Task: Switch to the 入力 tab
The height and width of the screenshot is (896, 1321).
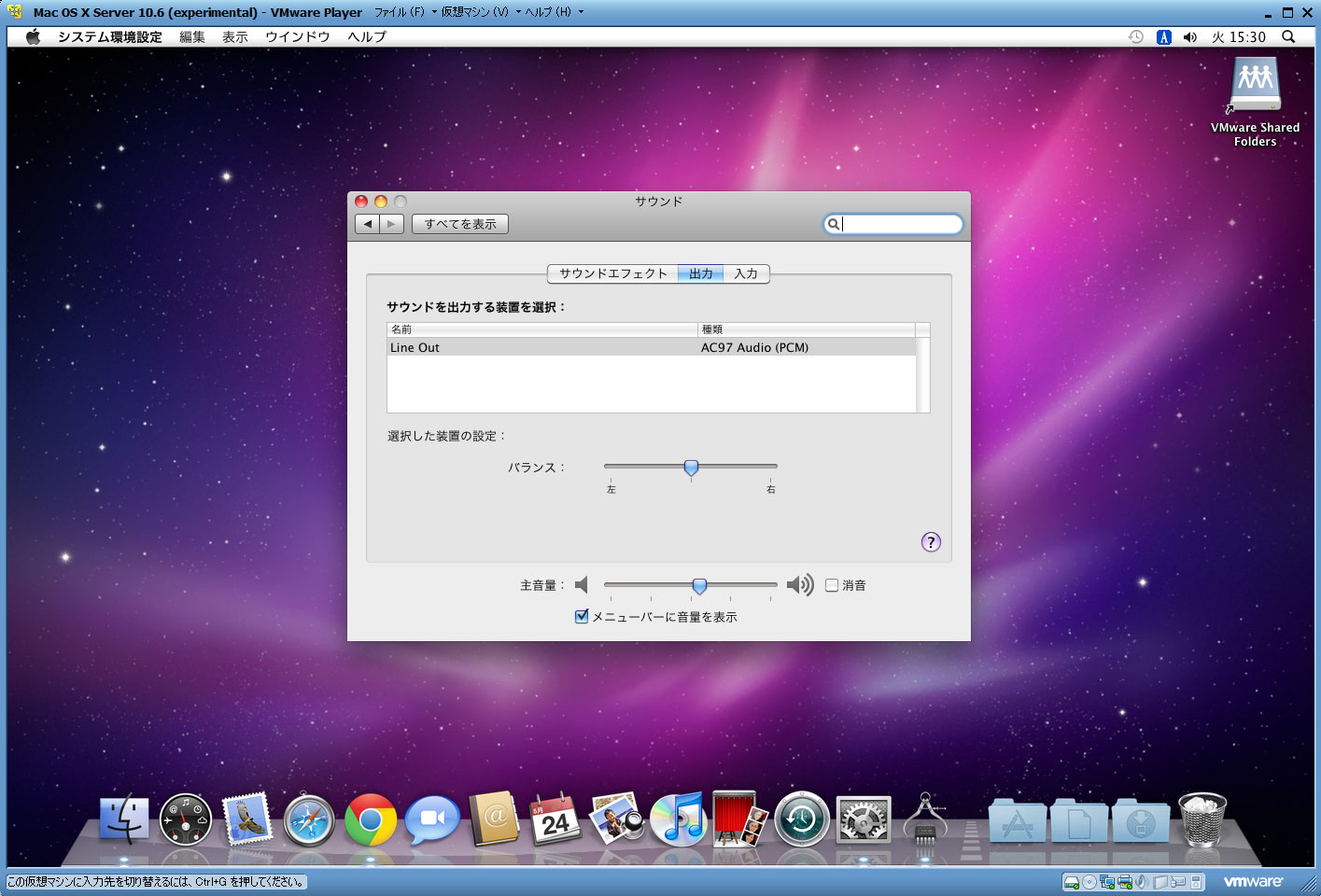Action: 746,273
